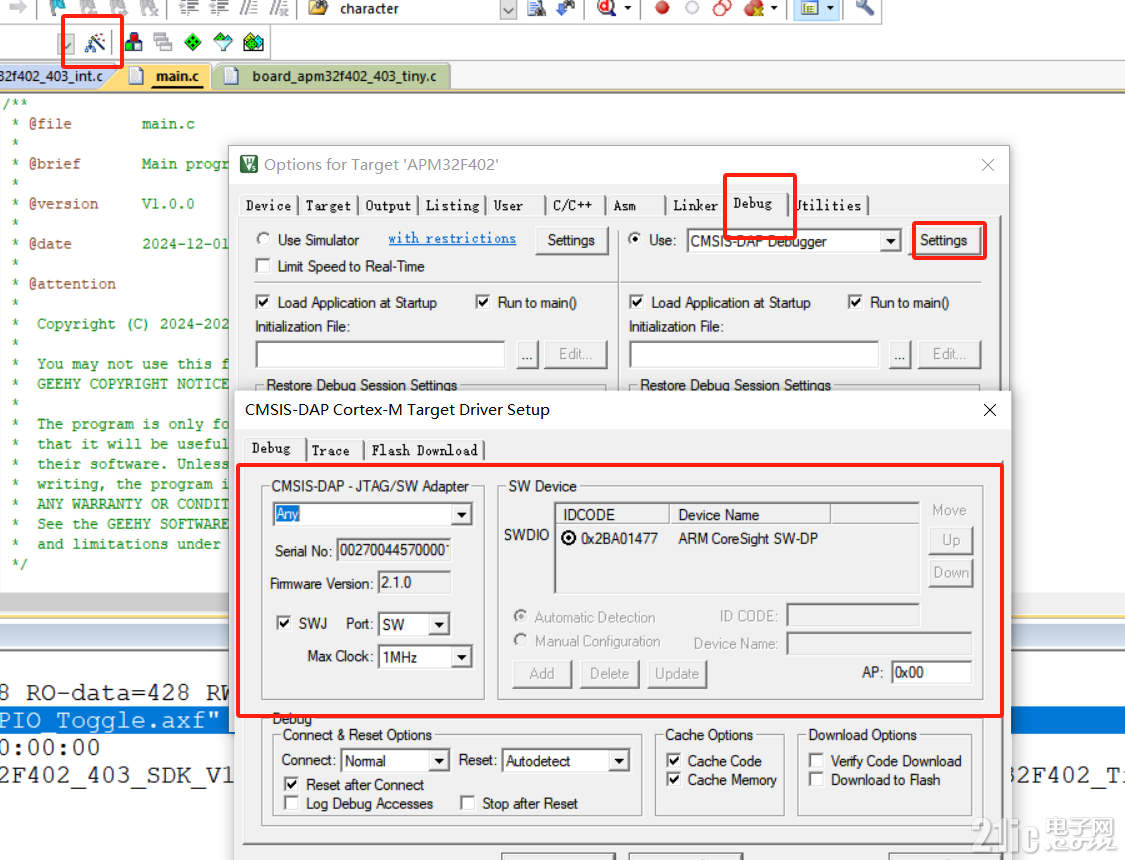Enable Stop after Reset checkbox
The image size is (1125, 860).
(x=467, y=803)
